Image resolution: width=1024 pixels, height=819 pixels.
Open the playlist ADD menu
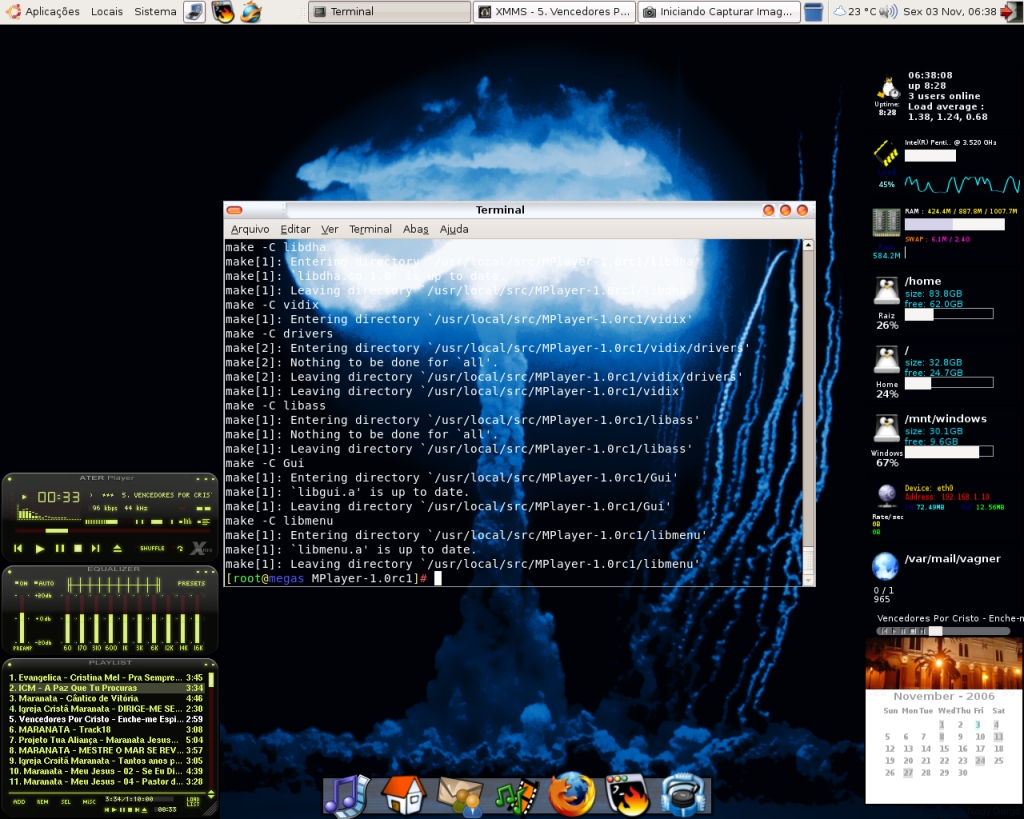[x=19, y=801]
